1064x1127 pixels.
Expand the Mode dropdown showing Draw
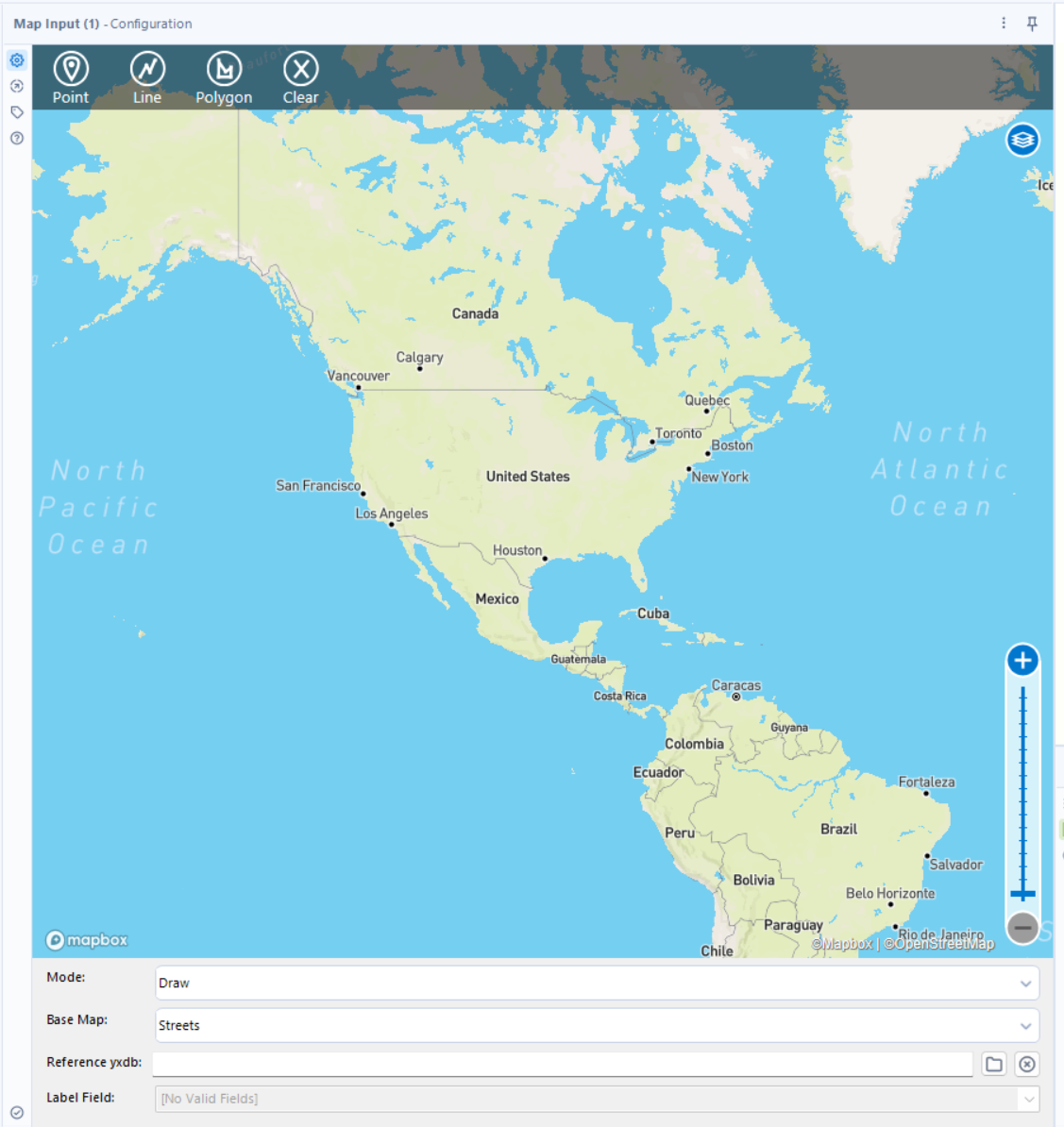597,983
